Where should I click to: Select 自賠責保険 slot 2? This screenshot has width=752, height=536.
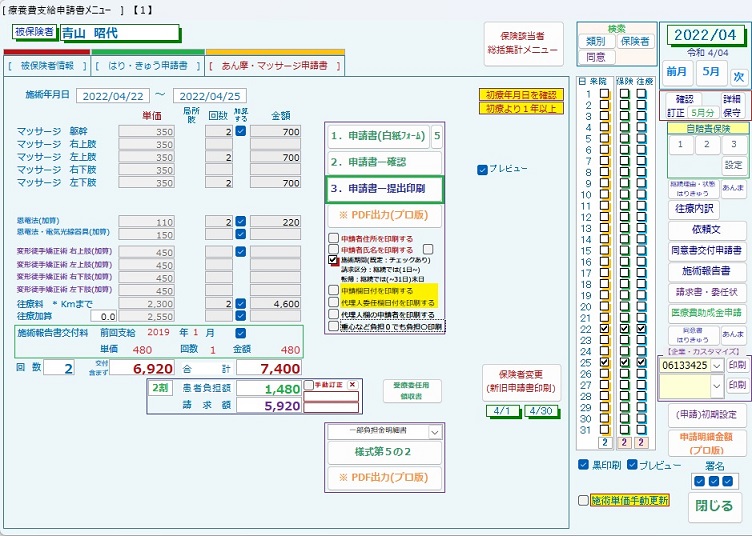point(706,144)
